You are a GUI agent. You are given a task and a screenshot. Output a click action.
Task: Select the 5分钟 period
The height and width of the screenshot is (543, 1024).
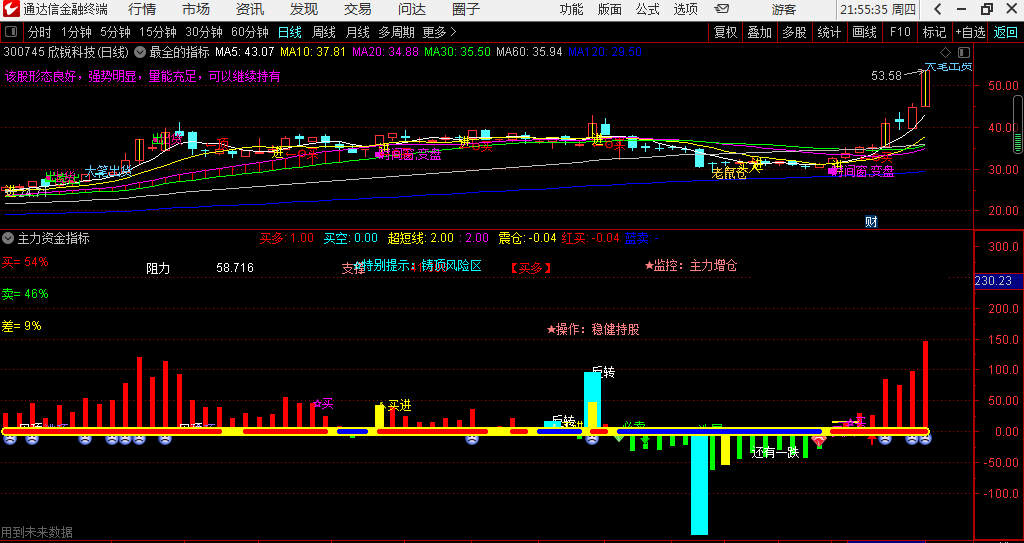pyautogui.click(x=116, y=32)
